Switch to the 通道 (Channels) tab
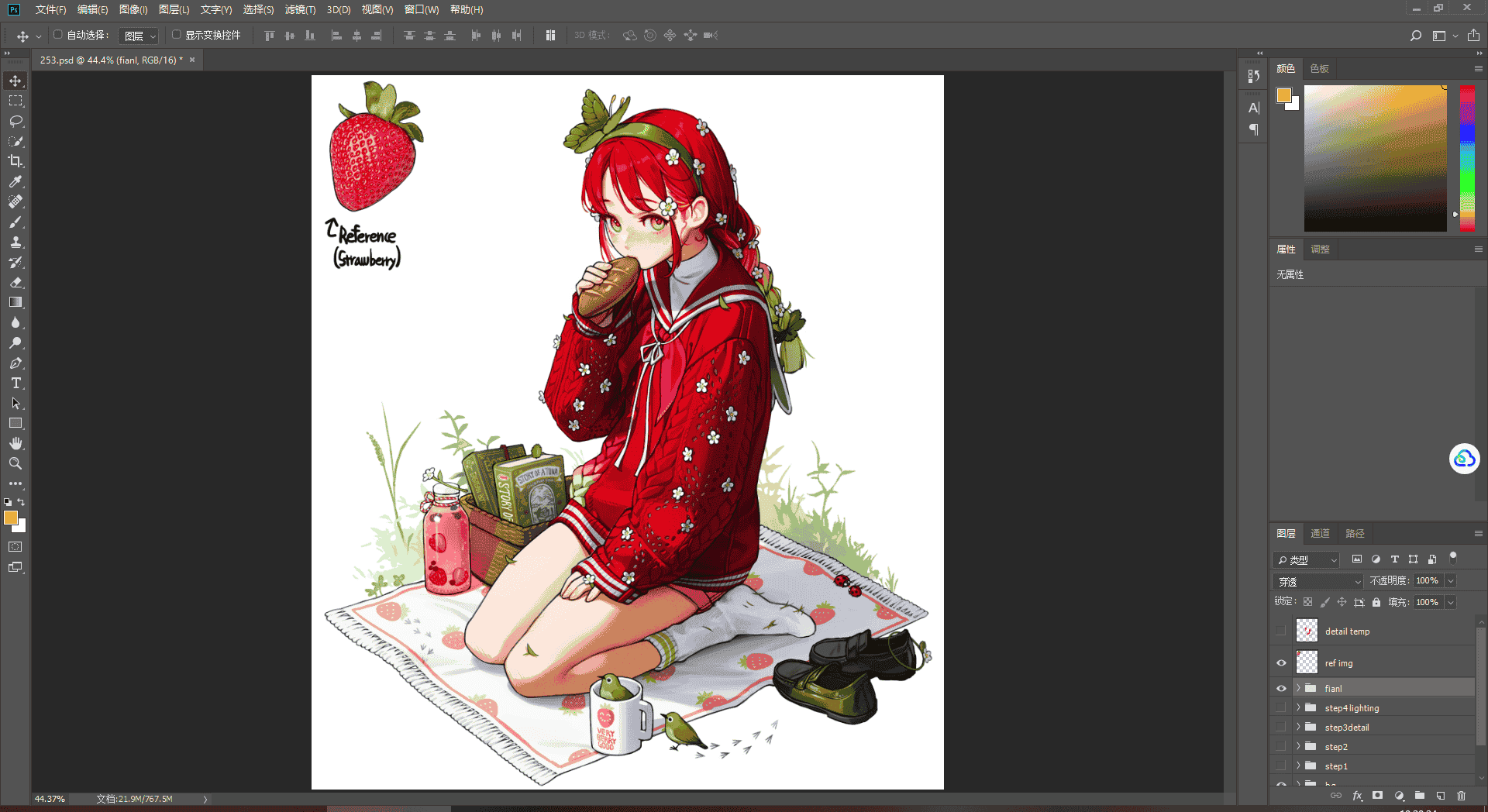 1320,533
